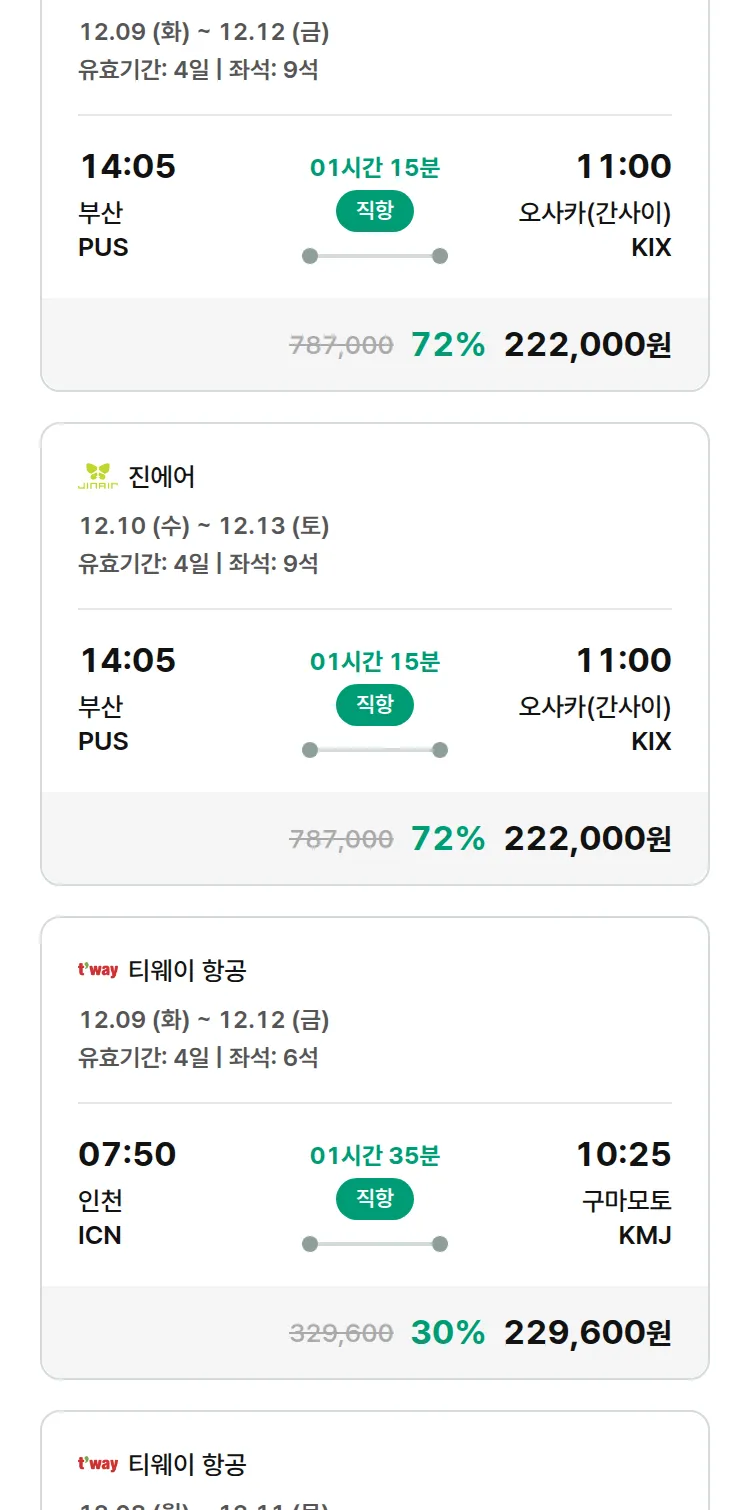750x1510 pixels.
Task: Click the route line in the 진에어 card
Action: [374, 750]
